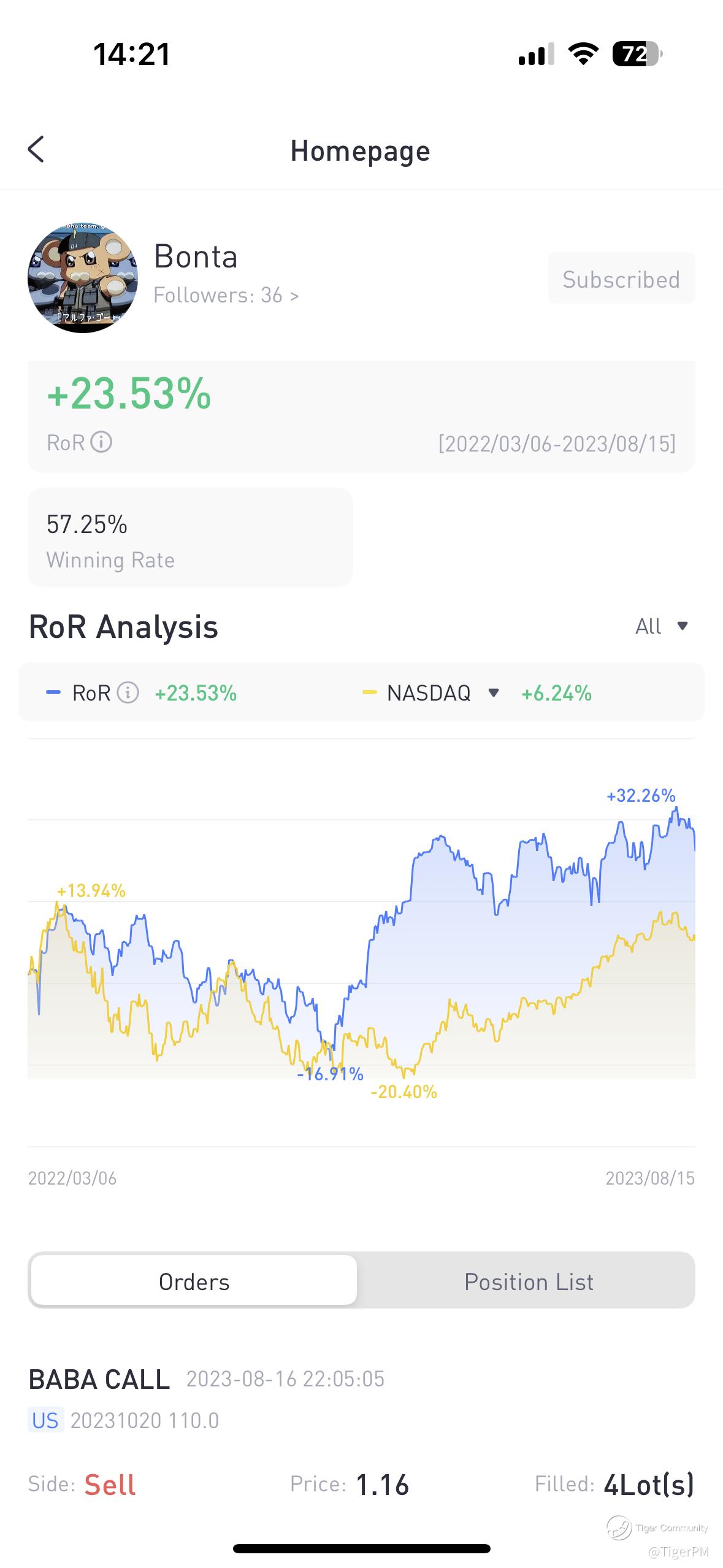The image size is (723, 1568).
Task: Tap the Tiger Community logo watermark
Action: 619,1528
